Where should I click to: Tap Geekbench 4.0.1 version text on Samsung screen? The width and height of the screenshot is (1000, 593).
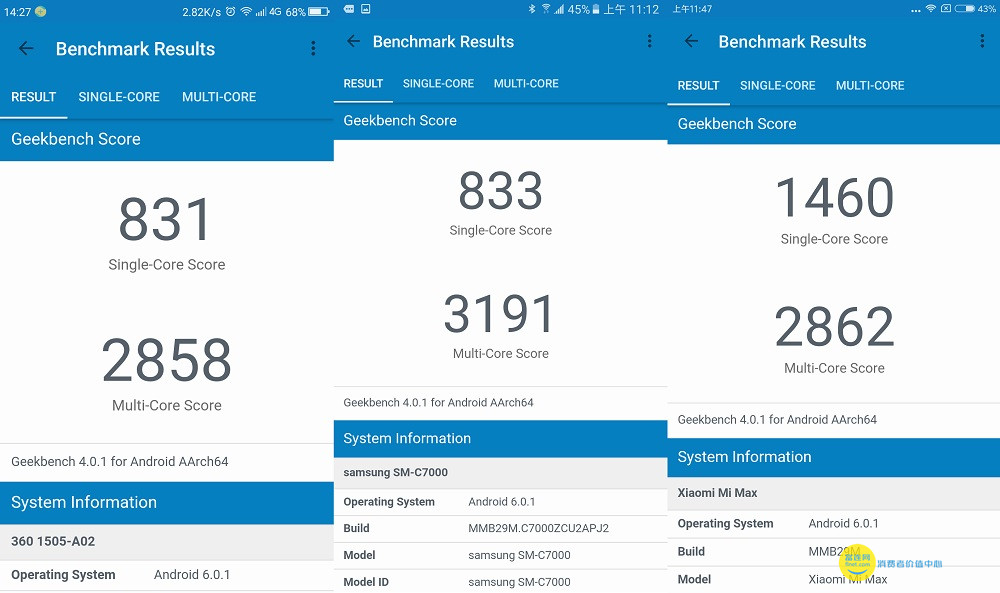438,402
